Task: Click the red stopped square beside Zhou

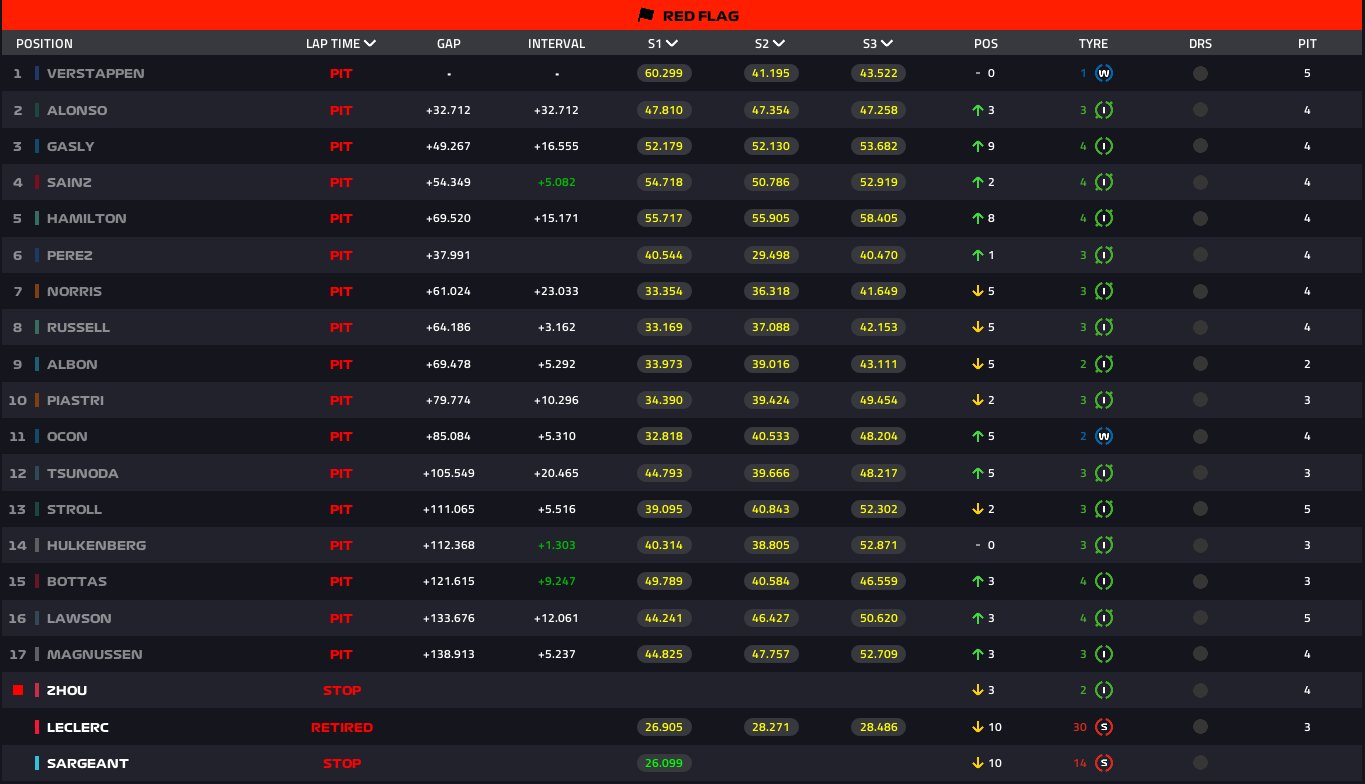Action: tap(18, 690)
